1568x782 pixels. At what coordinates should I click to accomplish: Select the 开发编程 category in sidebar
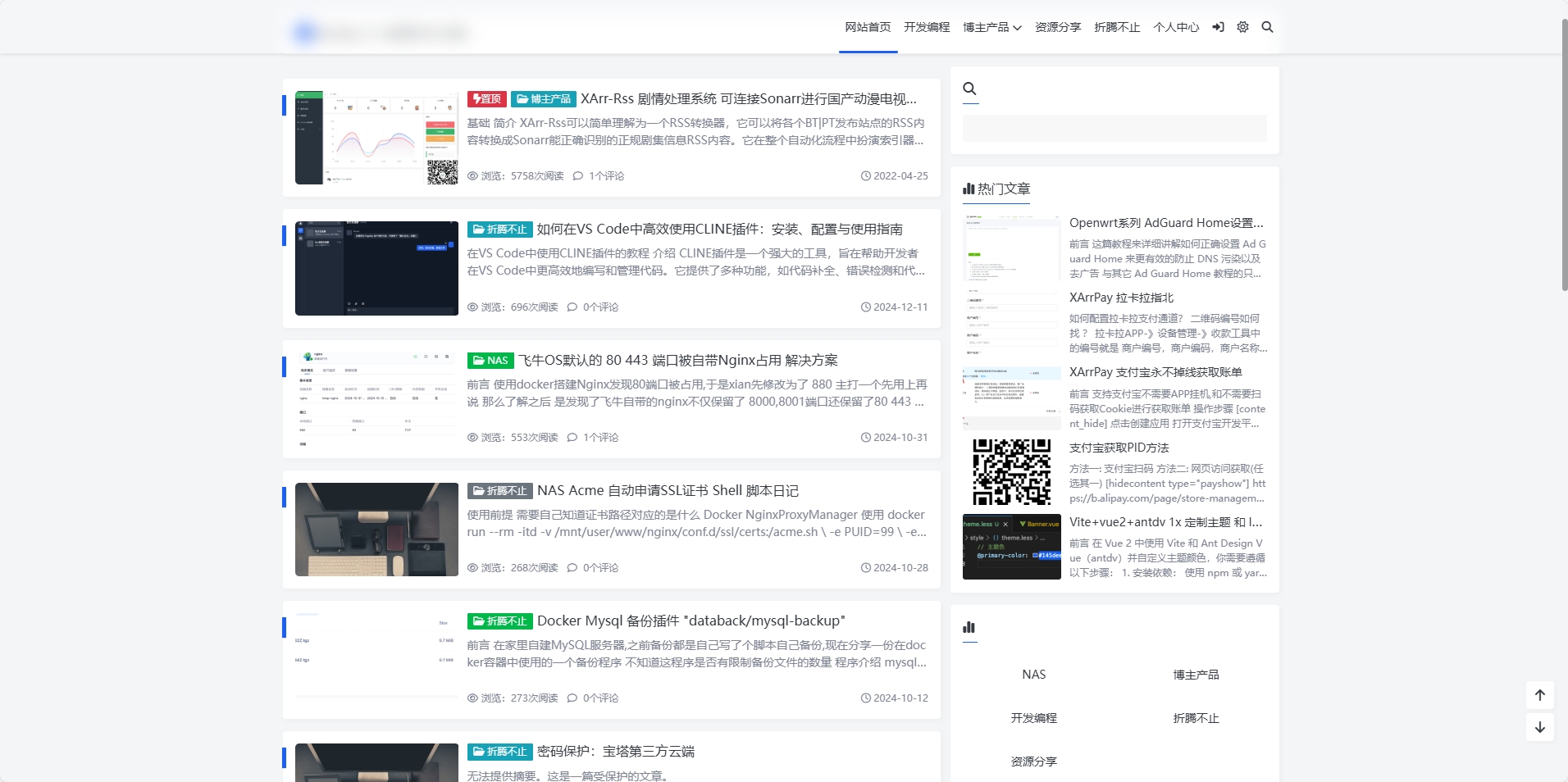(x=1033, y=718)
